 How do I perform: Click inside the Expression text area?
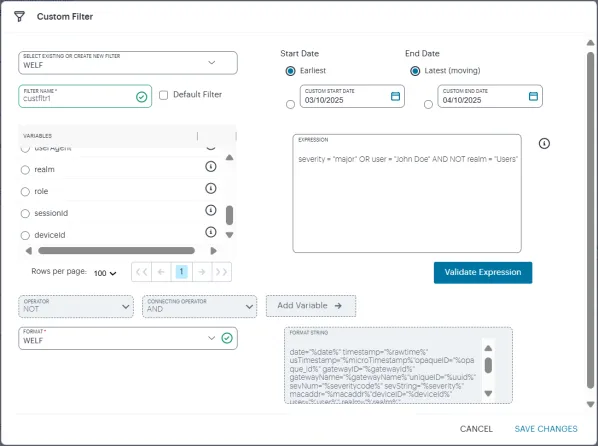click(407, 193)
